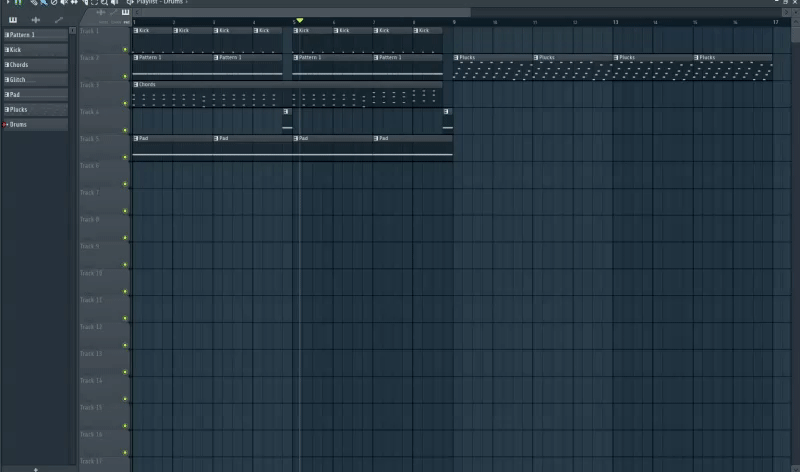The image size is (800, 472).
Task: Select the Kick clip at bar 8
Action: [x=428, y=40]
